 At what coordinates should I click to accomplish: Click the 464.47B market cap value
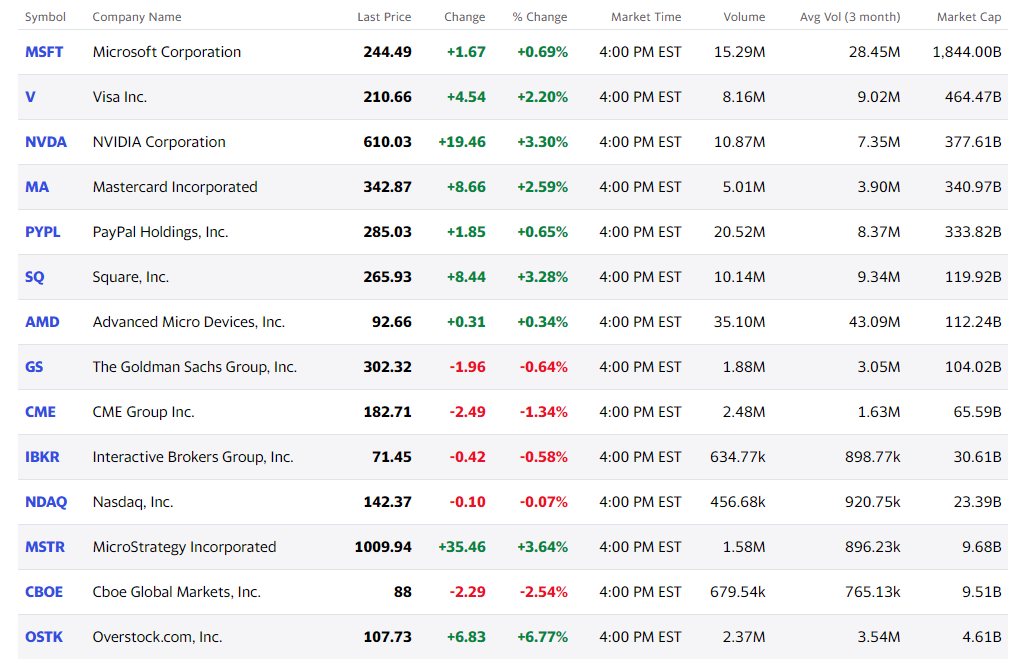[973, 97]
